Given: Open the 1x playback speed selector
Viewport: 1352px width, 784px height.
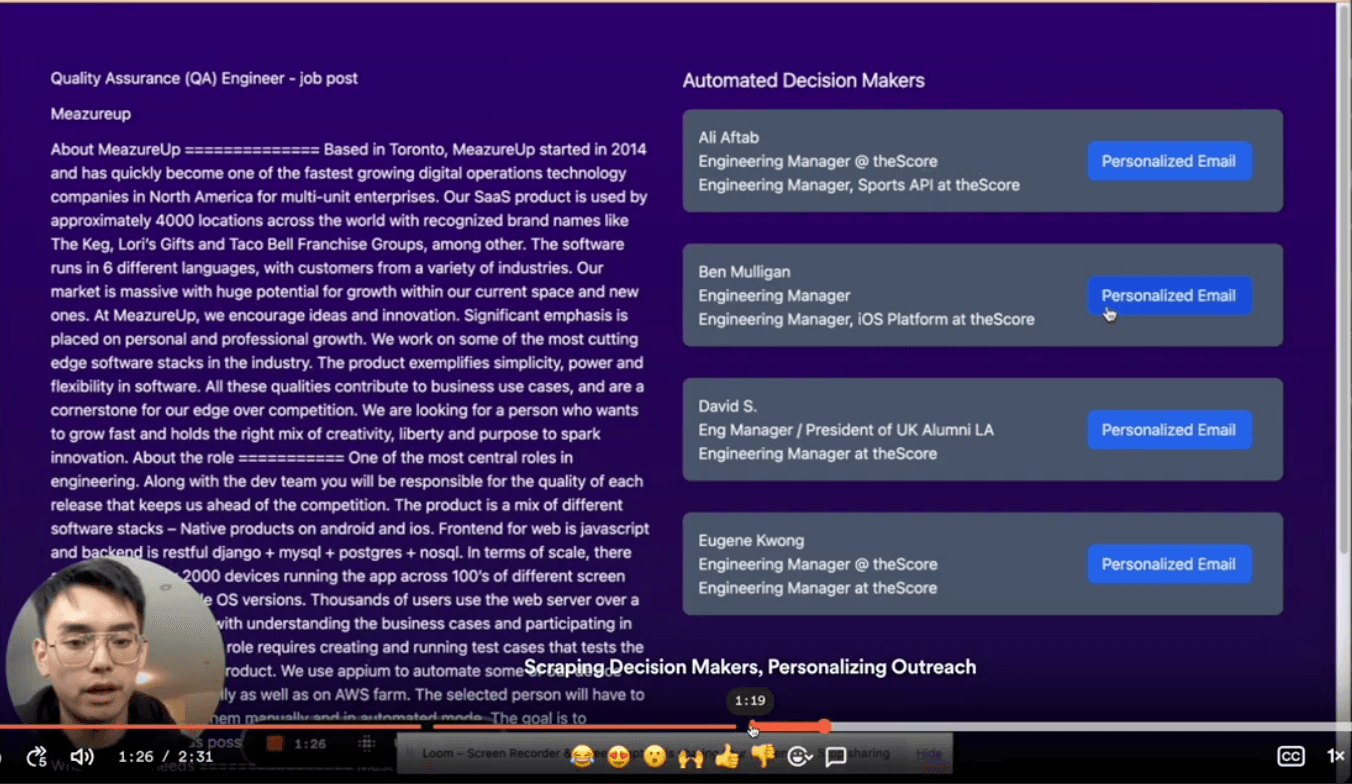Looking at the screenshot, I should (1335, 757).
